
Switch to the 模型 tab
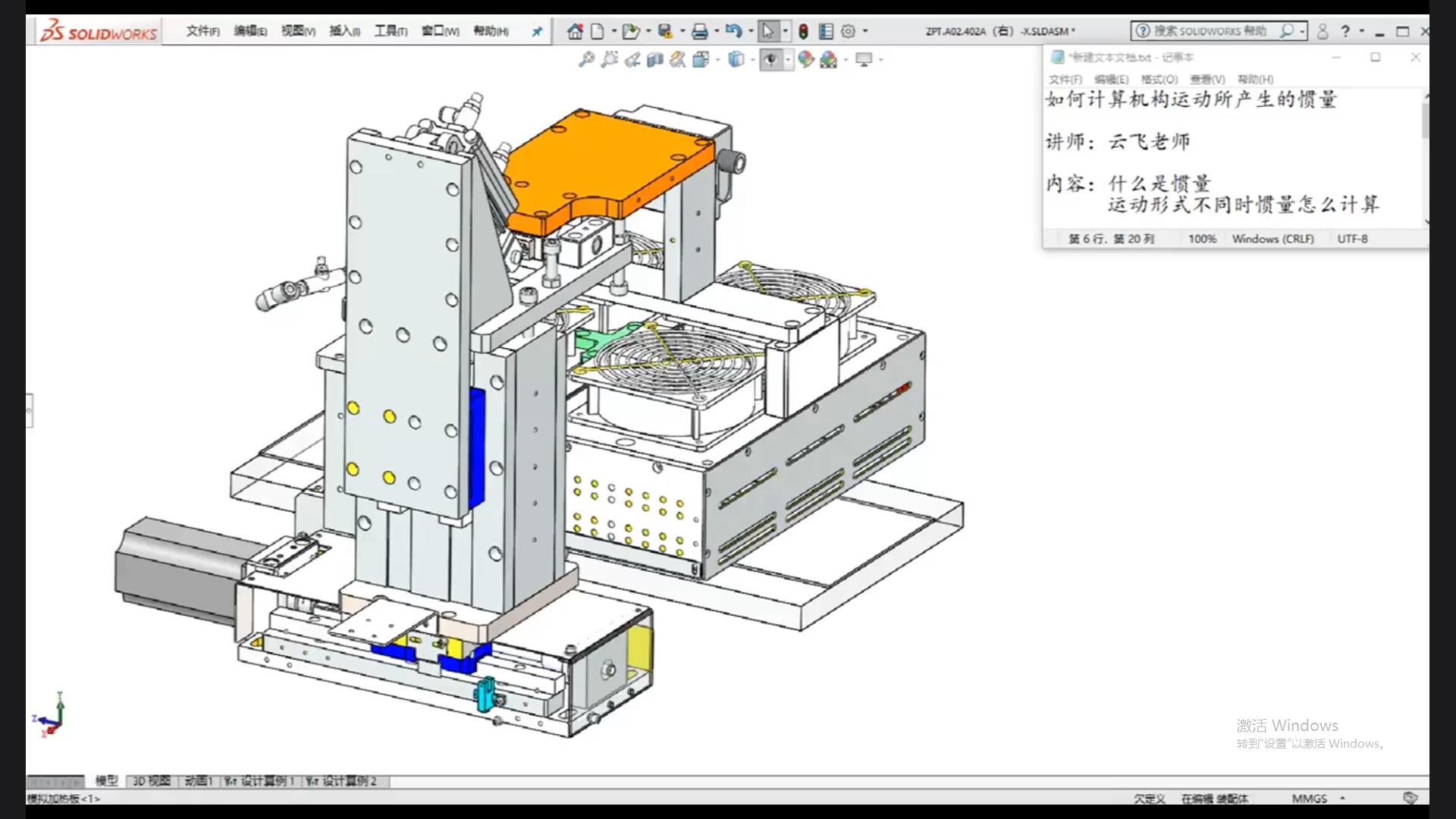[x=106, y=781]
